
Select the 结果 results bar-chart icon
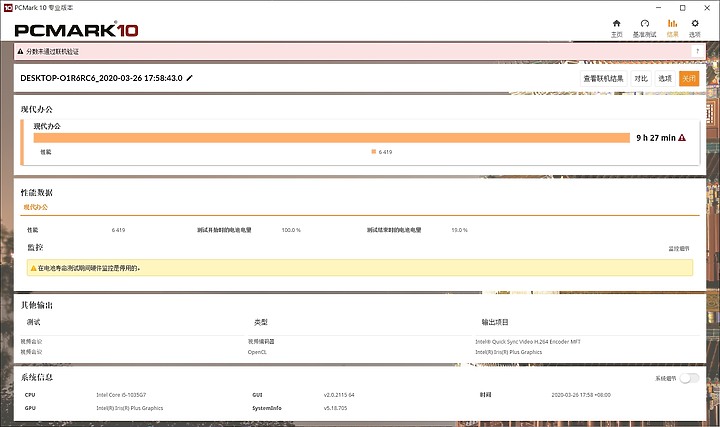point(672,23)
